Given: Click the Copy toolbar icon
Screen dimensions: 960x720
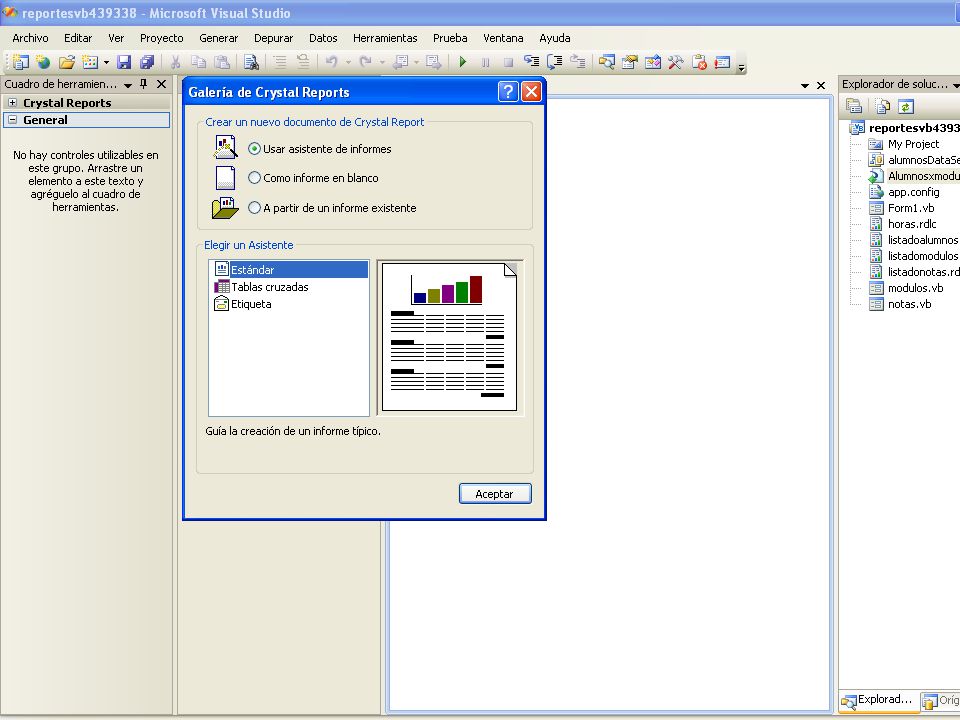Looking at the screenshot, I should point(198,62).
